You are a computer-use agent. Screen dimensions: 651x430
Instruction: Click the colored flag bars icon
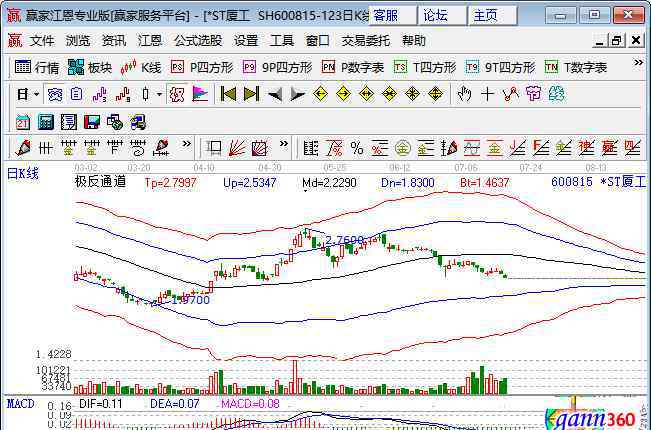pos(200,95)
